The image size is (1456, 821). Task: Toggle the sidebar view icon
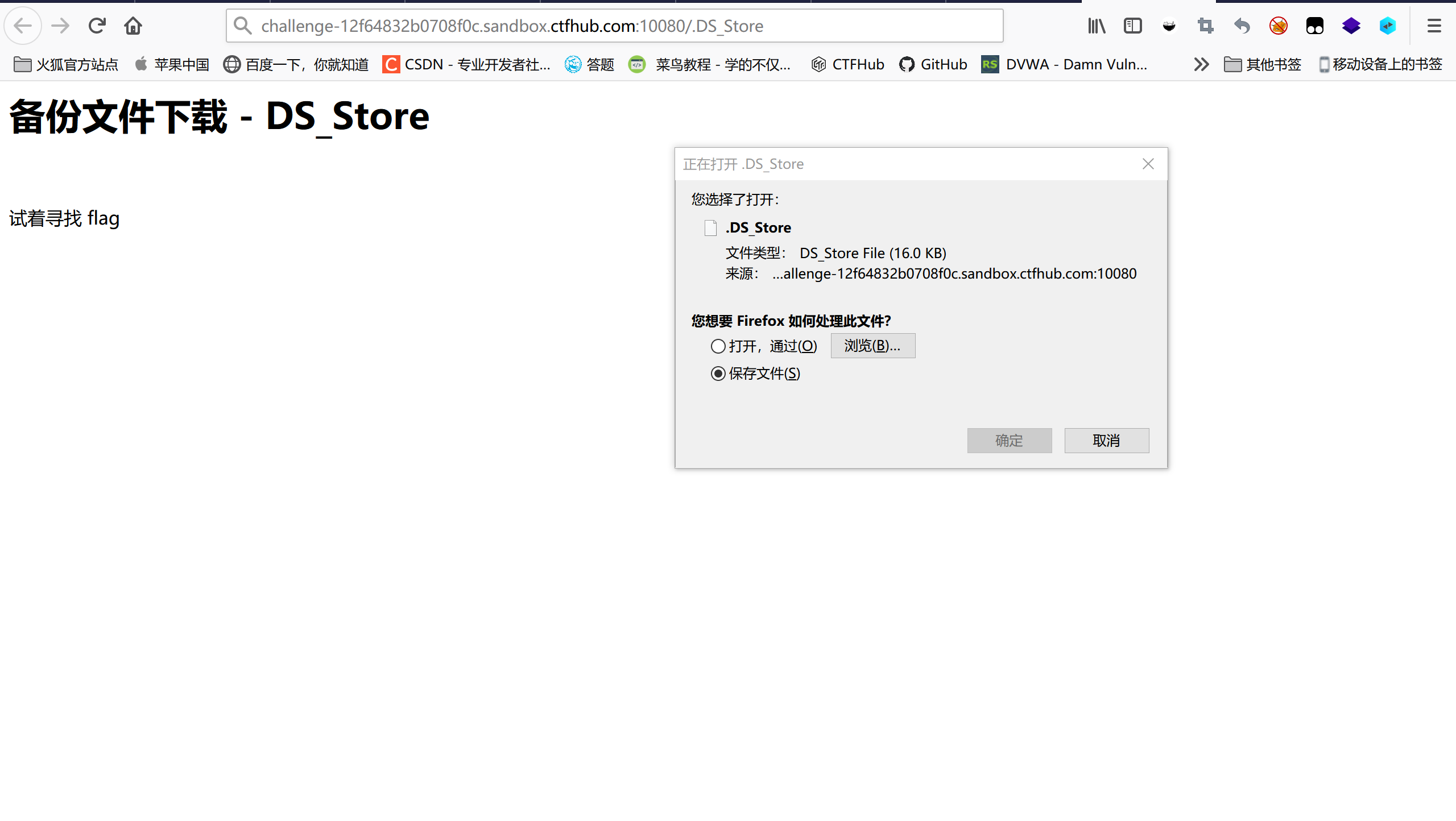pyautogui.click(x=1133, y=26)
